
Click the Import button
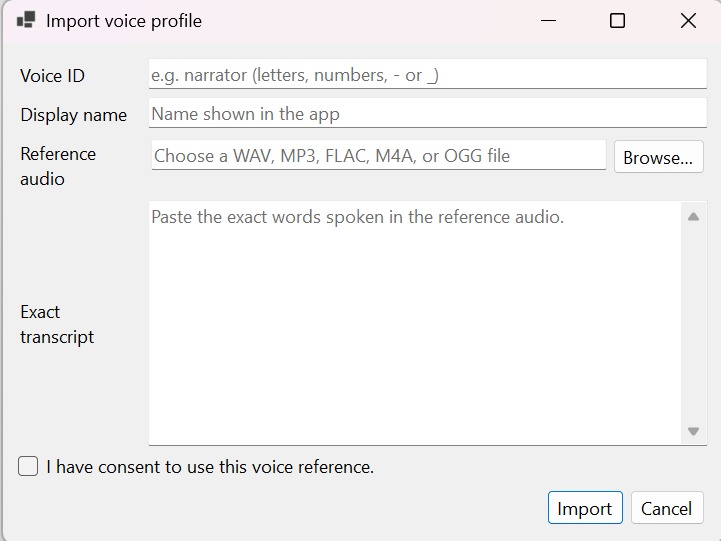click(x=585, y=508)
